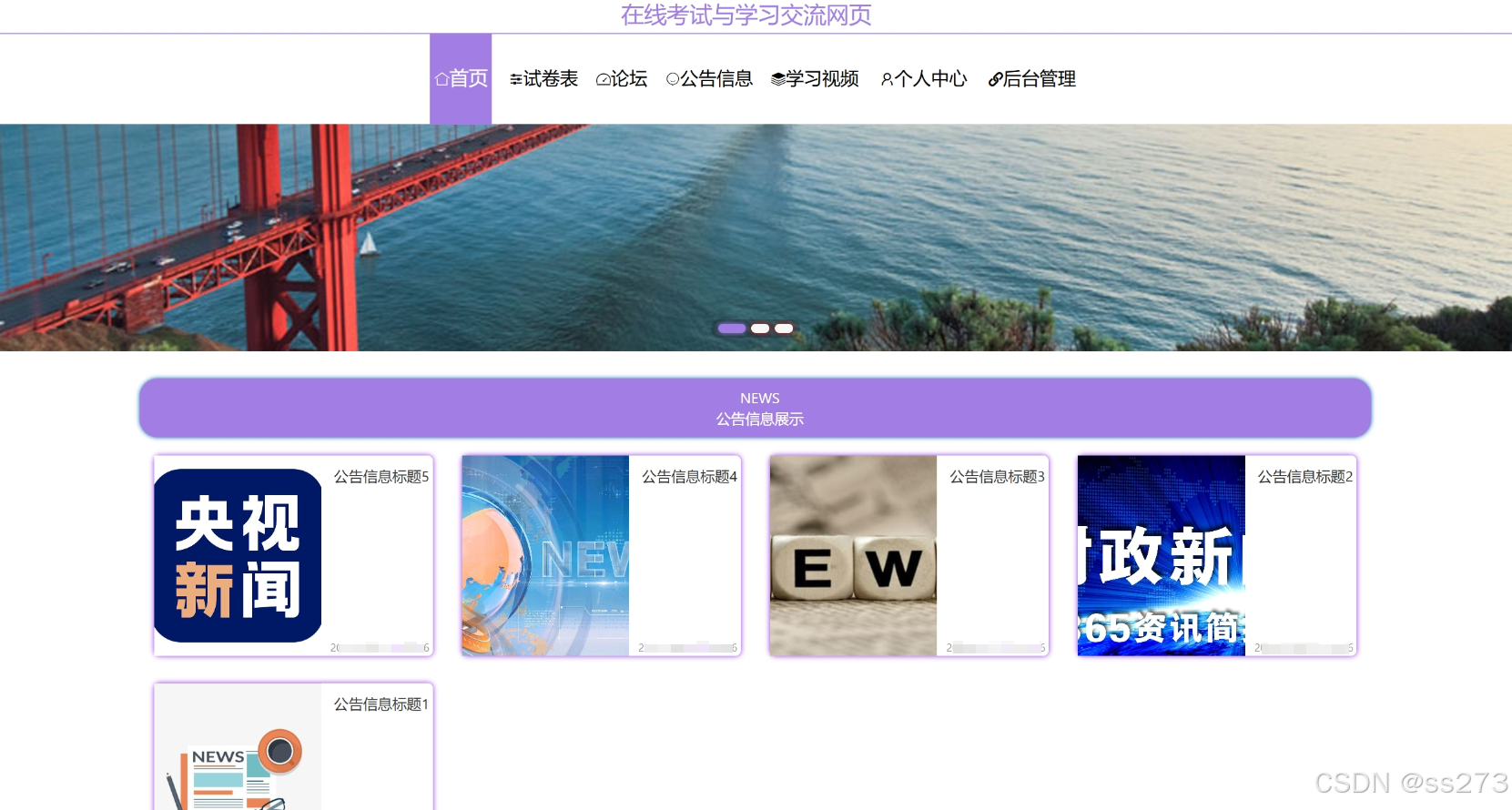
Task: Click the 公告信息展示 section header
Action: pyautogui.click(x=759, y=420)
